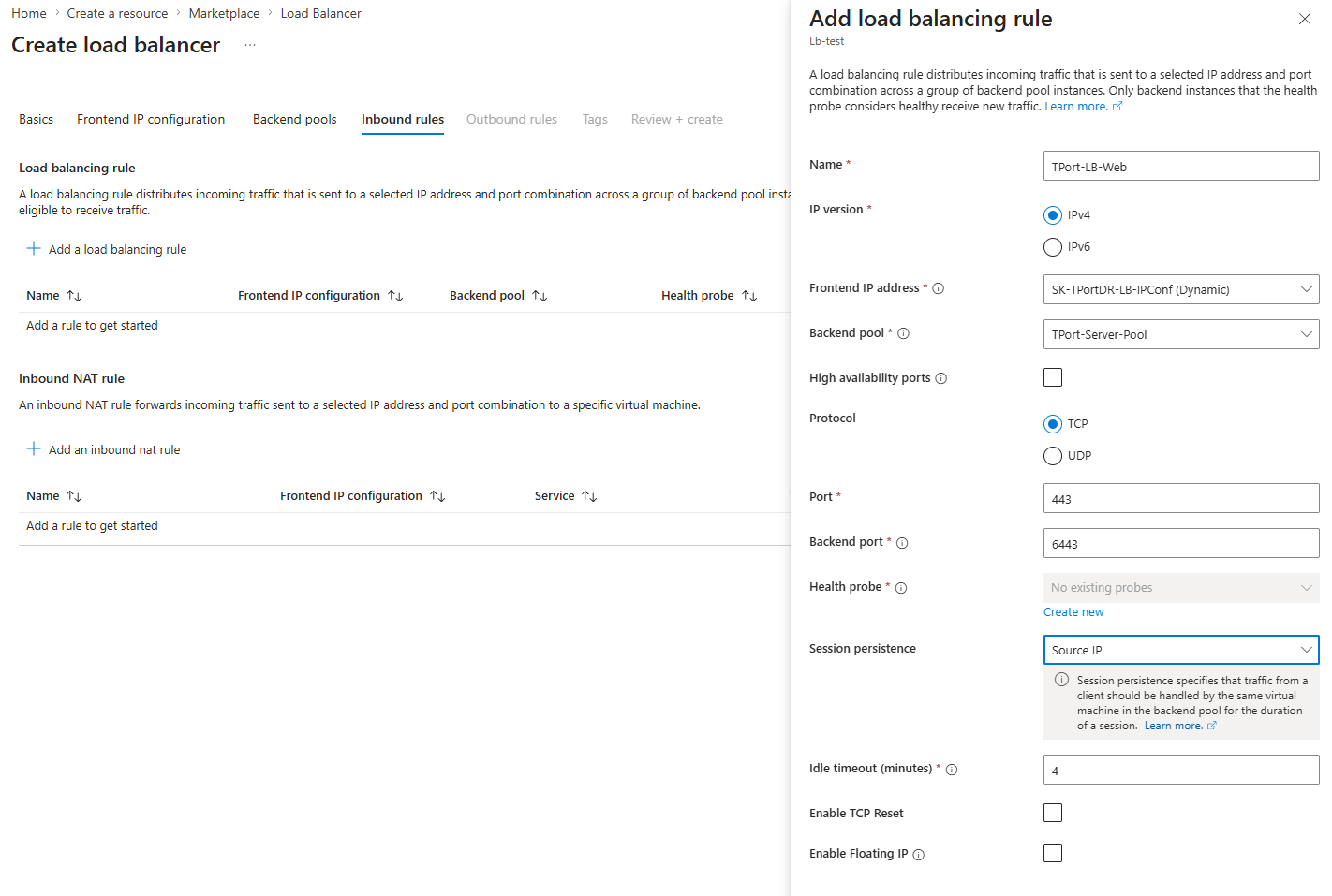Open Learn more link in panel description
Image resolution: width=1332 pixels, height=896 pixels.
(x=1076, y=107)
